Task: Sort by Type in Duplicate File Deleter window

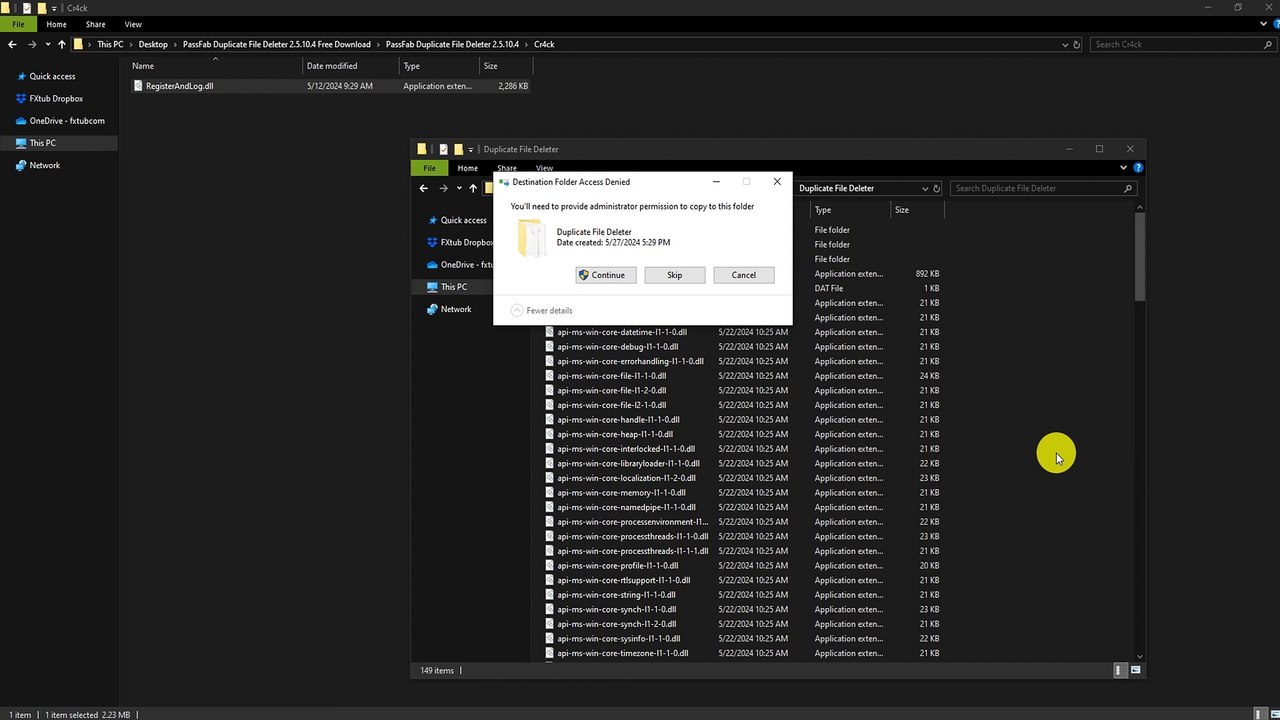Action: tap(850, 210)
